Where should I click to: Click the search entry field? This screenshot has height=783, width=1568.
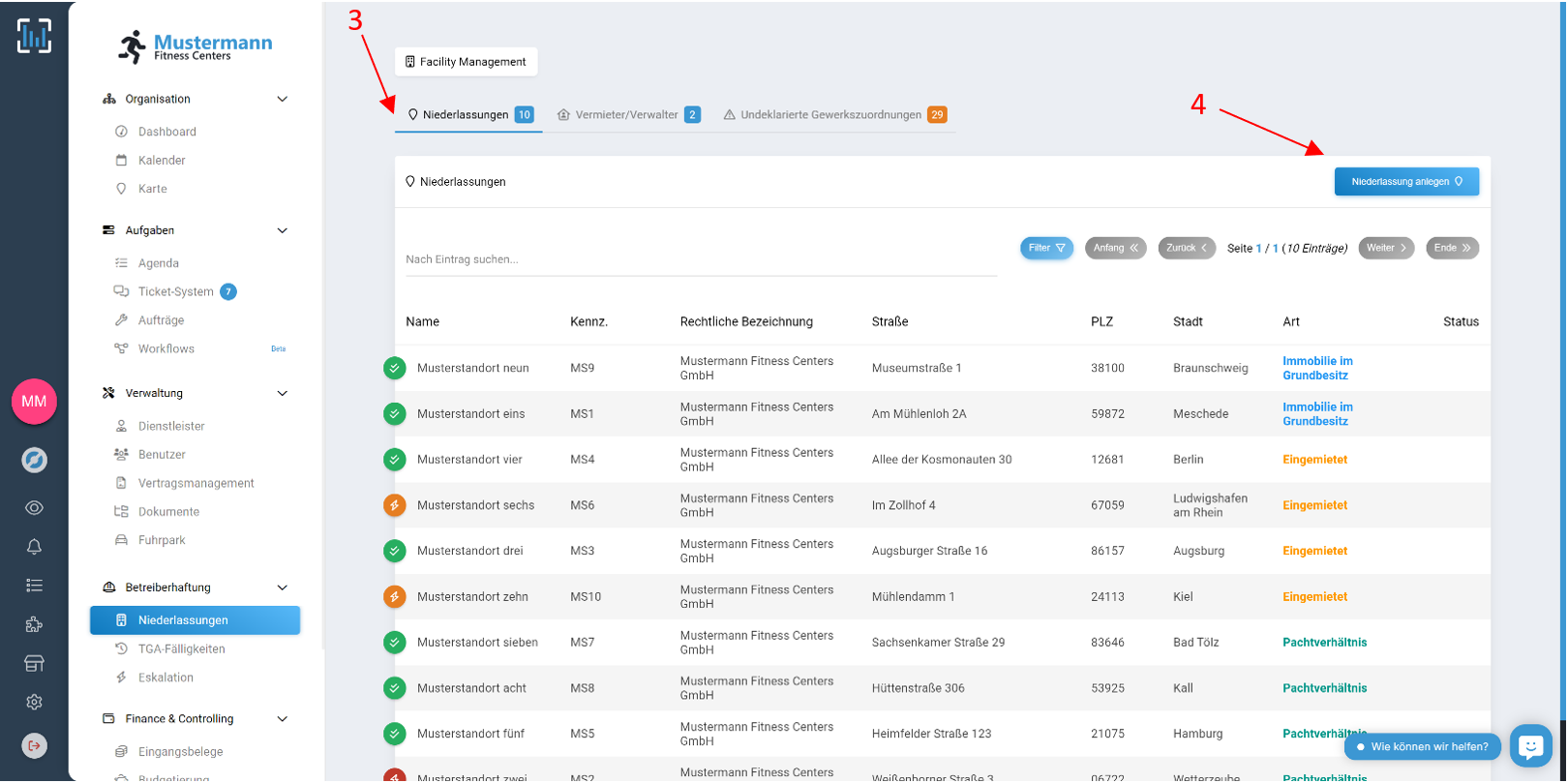click(x=701, y=259)
